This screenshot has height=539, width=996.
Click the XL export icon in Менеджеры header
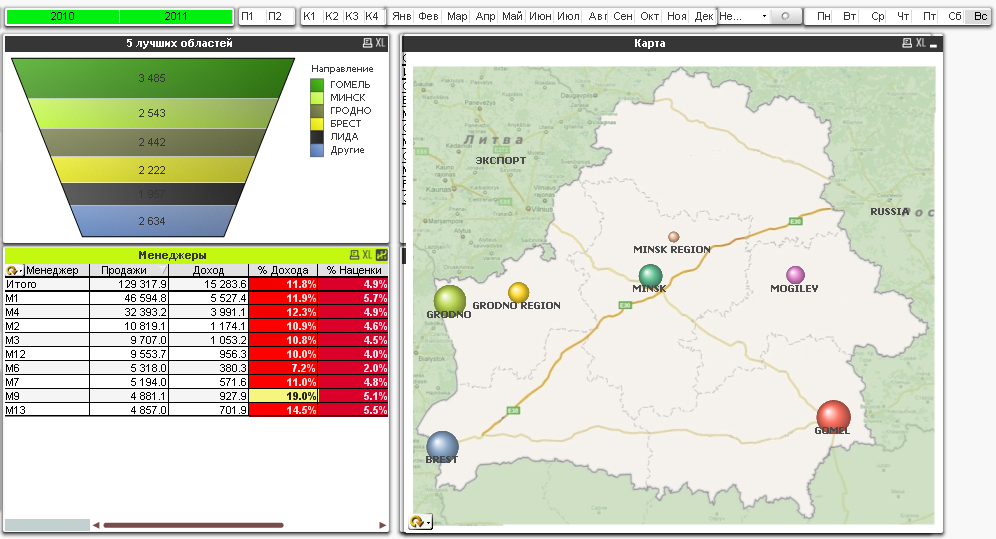click(x=367, y=255)
